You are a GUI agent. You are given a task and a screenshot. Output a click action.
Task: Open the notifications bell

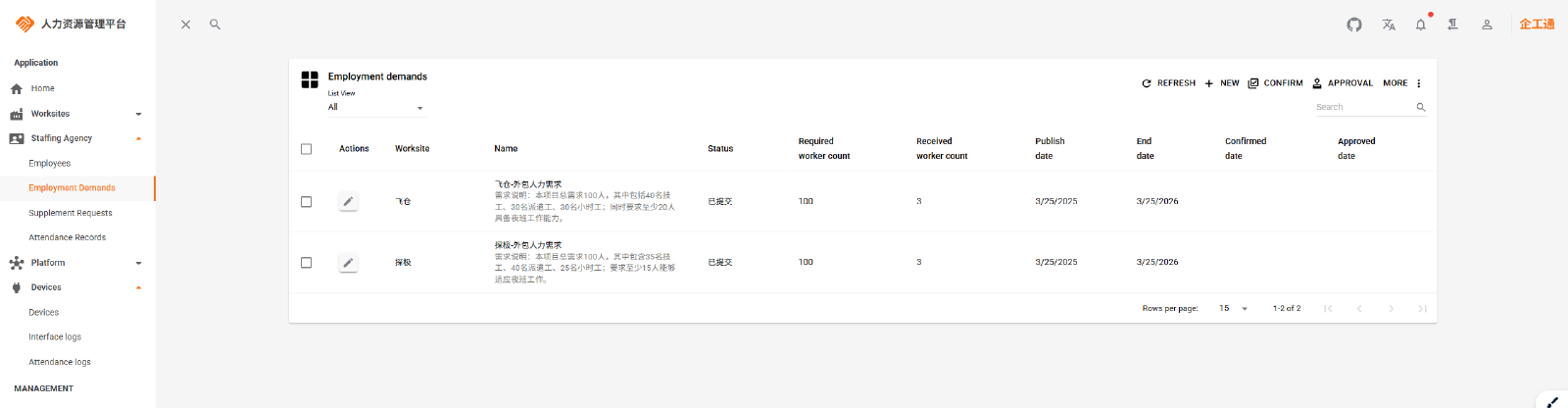click(1420, 25)
